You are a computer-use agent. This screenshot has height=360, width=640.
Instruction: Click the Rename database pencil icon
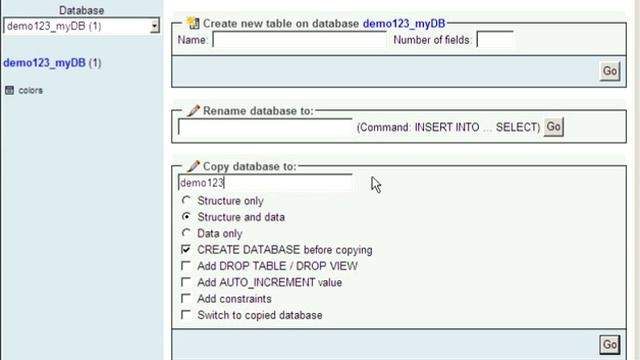click(193, 111)
